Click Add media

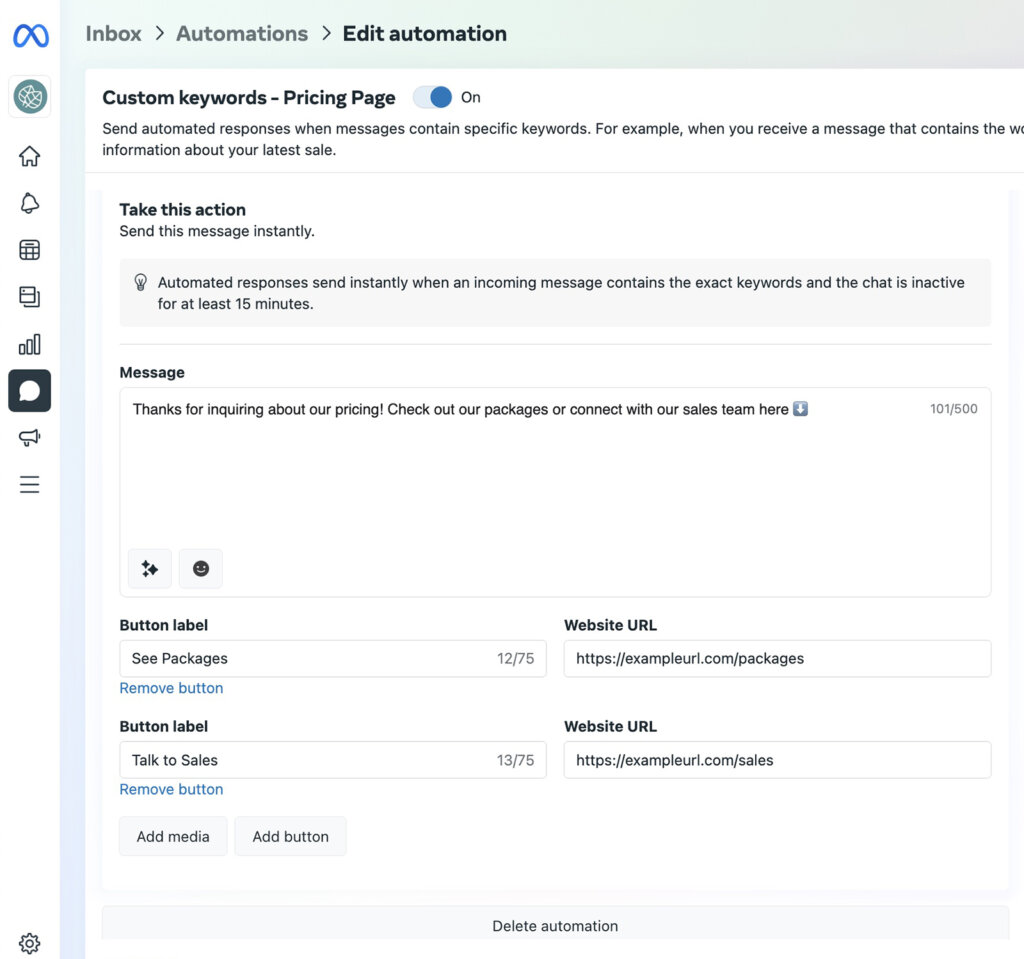tap(172, 836)
